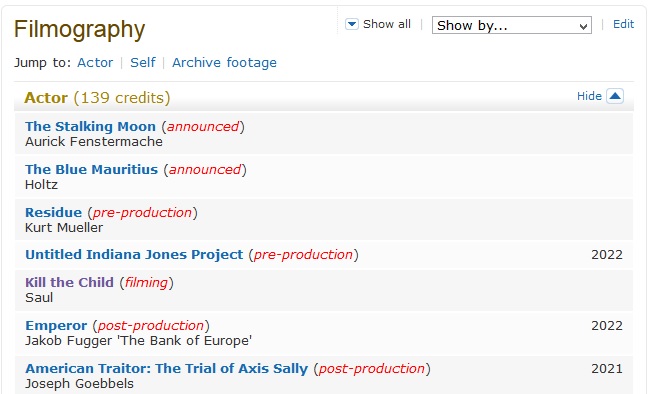Open the Emperor title link
Screen dimensions: 651x394
[x=56, y=325]
